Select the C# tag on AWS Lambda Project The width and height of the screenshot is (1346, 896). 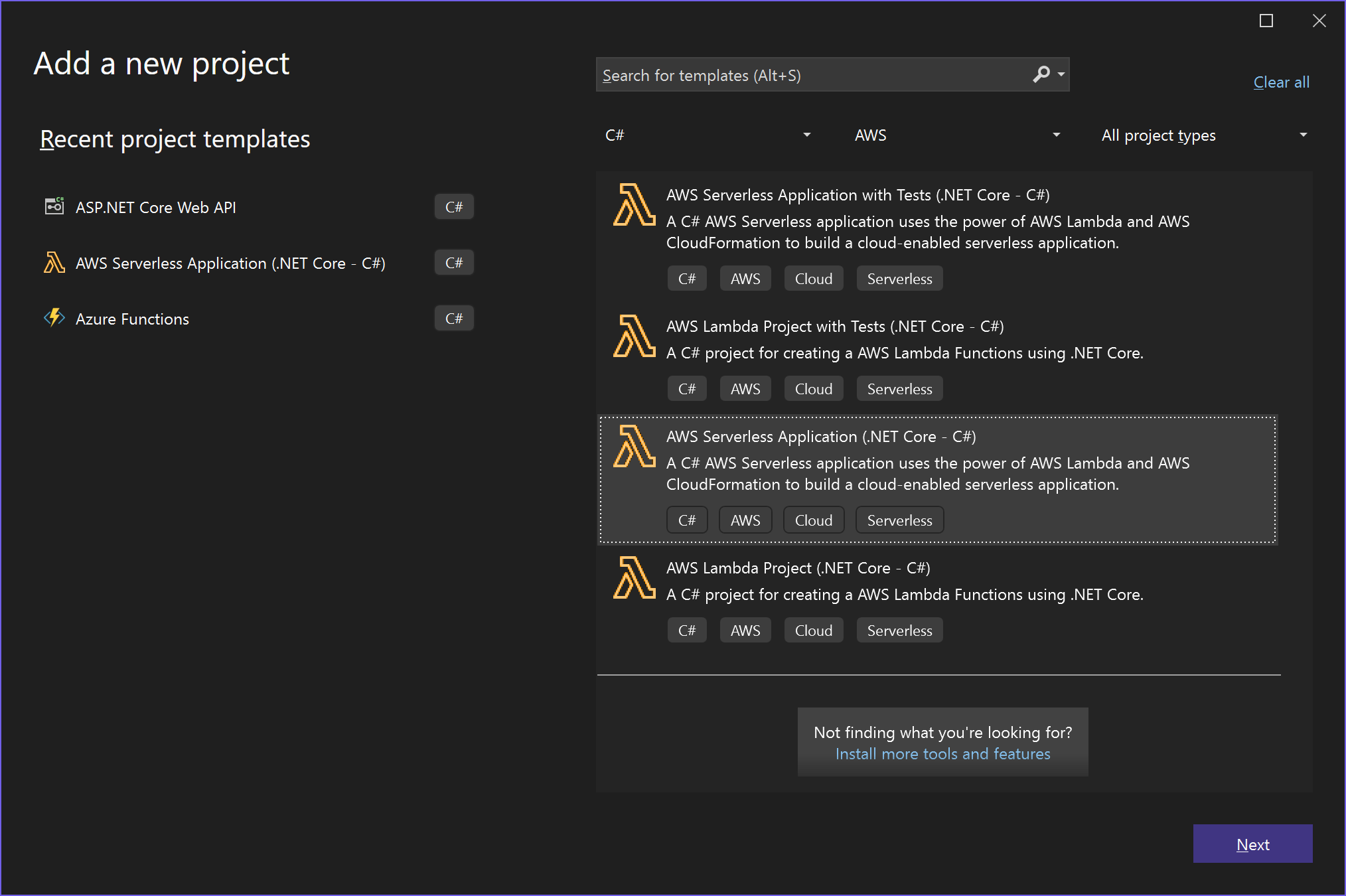[686, 630]
